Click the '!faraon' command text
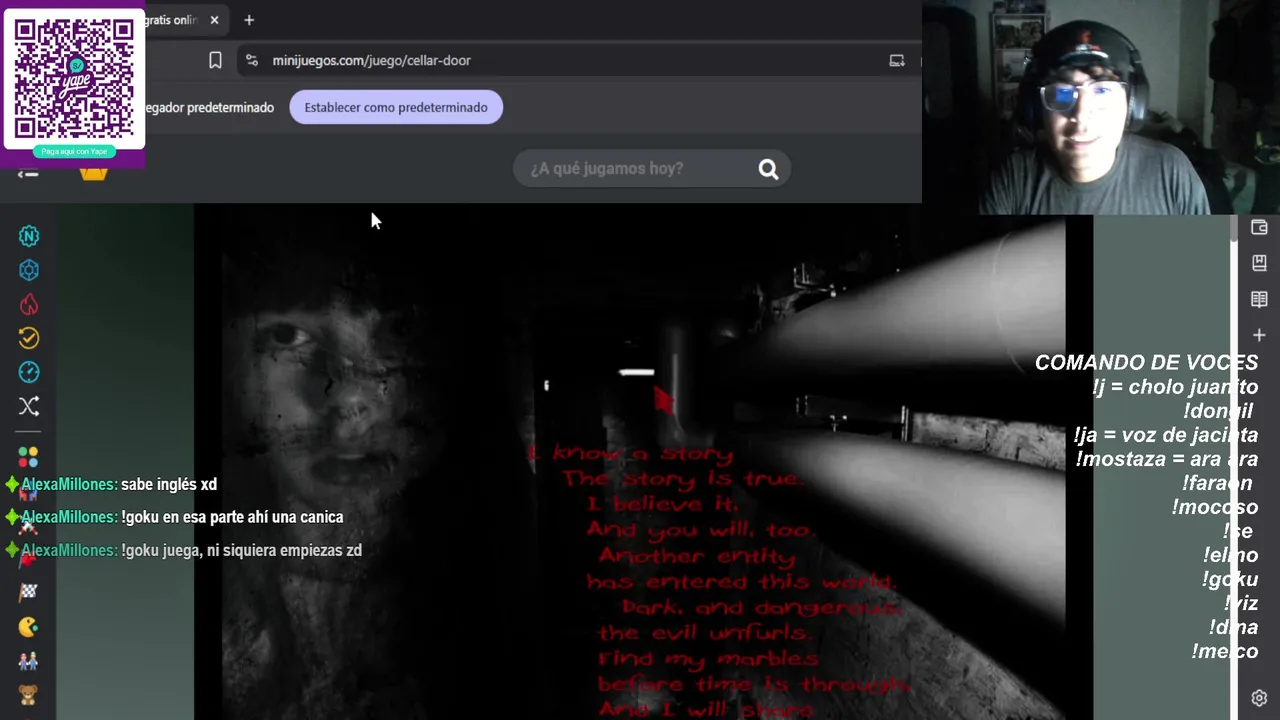The image size is (1280, 720). pyautogui.click(x=1217, y=483)
